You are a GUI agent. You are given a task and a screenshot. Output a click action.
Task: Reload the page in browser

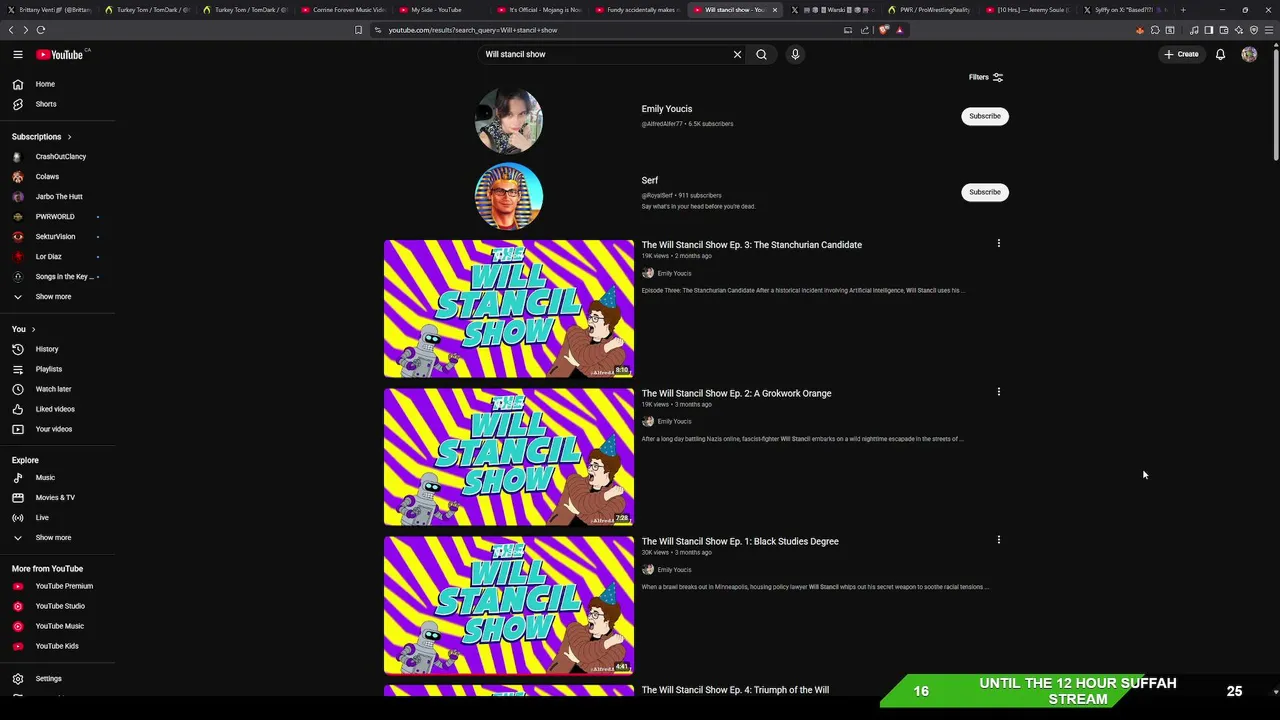[40, 30]
